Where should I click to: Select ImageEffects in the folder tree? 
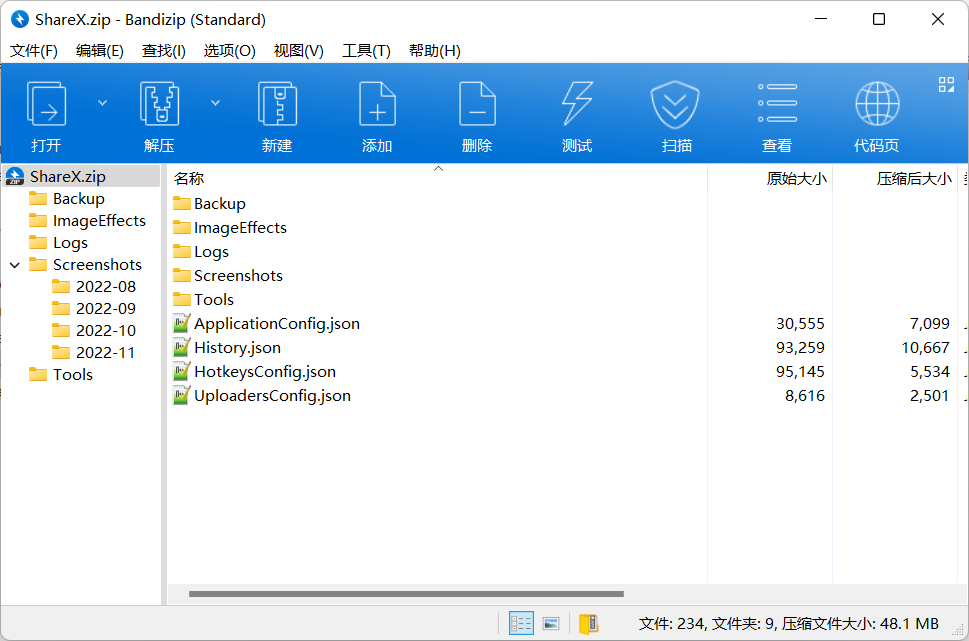[99, 221]
